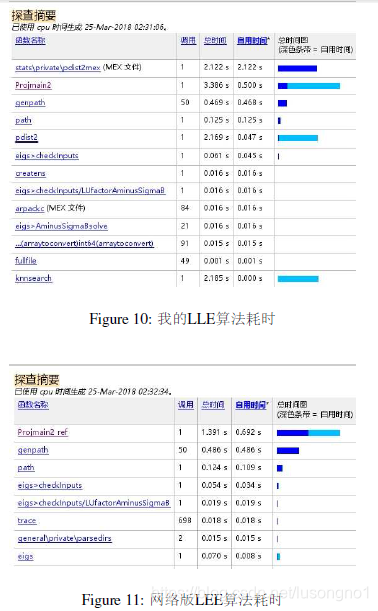Viewport: 378px width, 611px height.
Task: Open the createns function link
Action: (x=30, y=173)
